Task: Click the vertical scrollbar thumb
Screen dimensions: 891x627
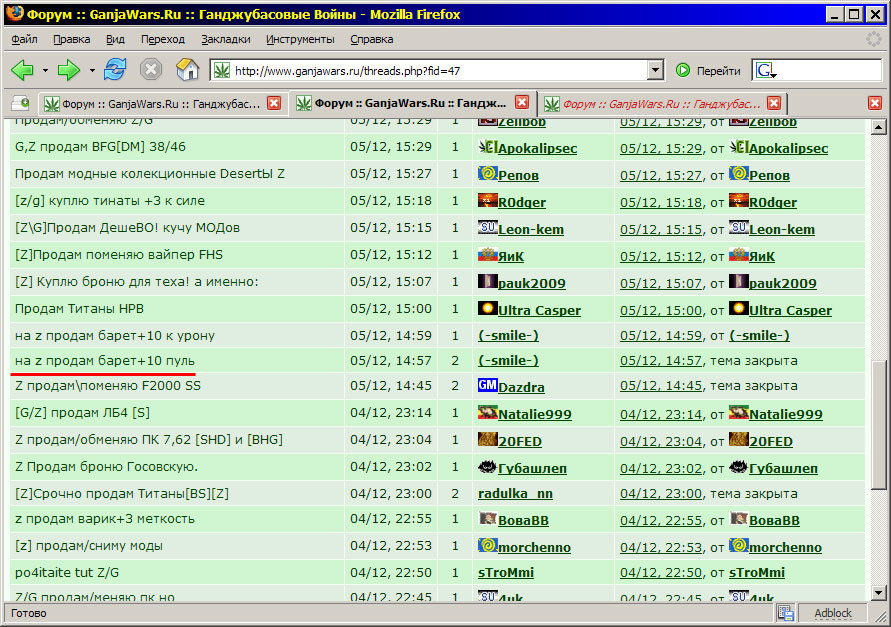Action: [x=878, y=423]
